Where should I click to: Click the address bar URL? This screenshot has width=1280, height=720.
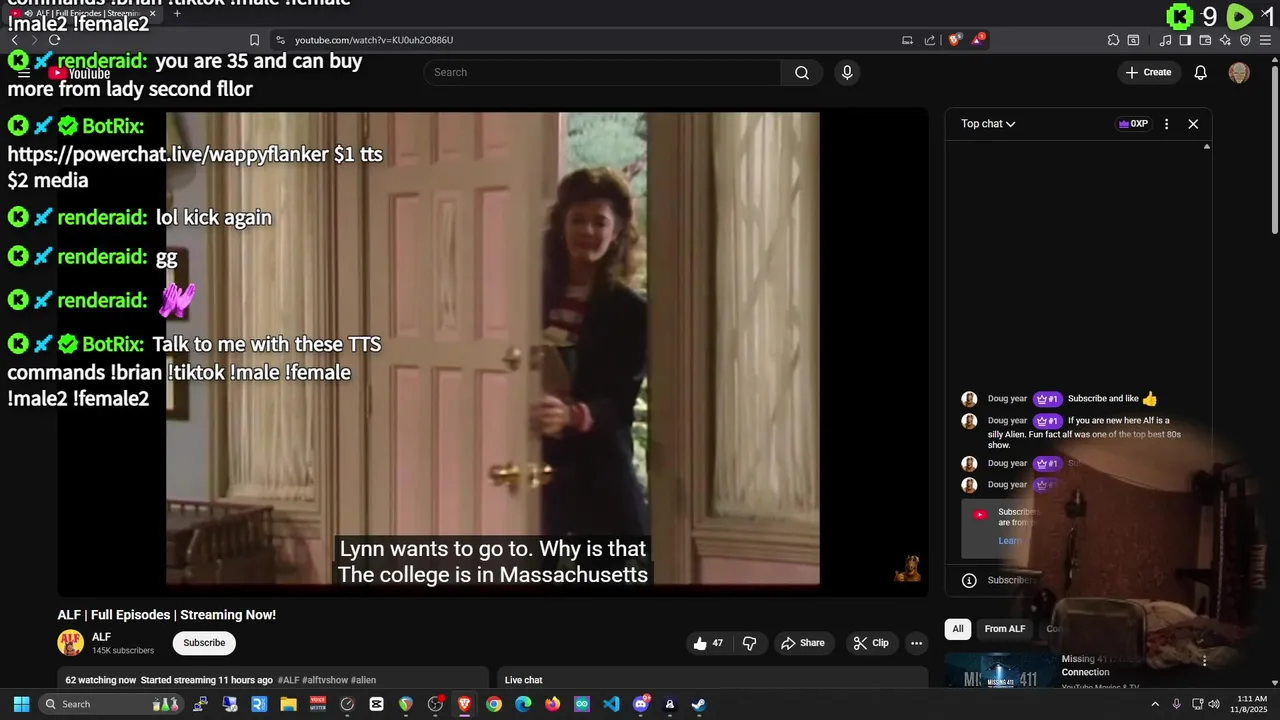[x=374, y=40]
